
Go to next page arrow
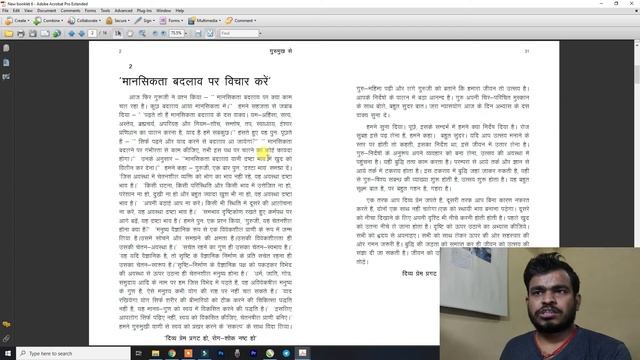tap(82, 33)
